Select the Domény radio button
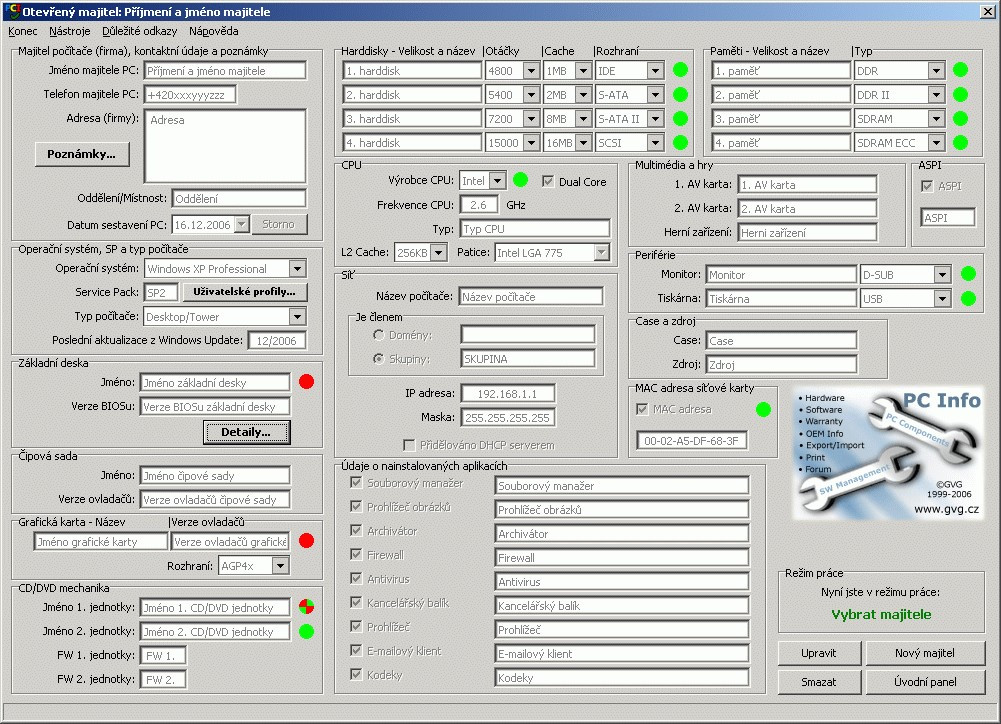 click(379, 335)
